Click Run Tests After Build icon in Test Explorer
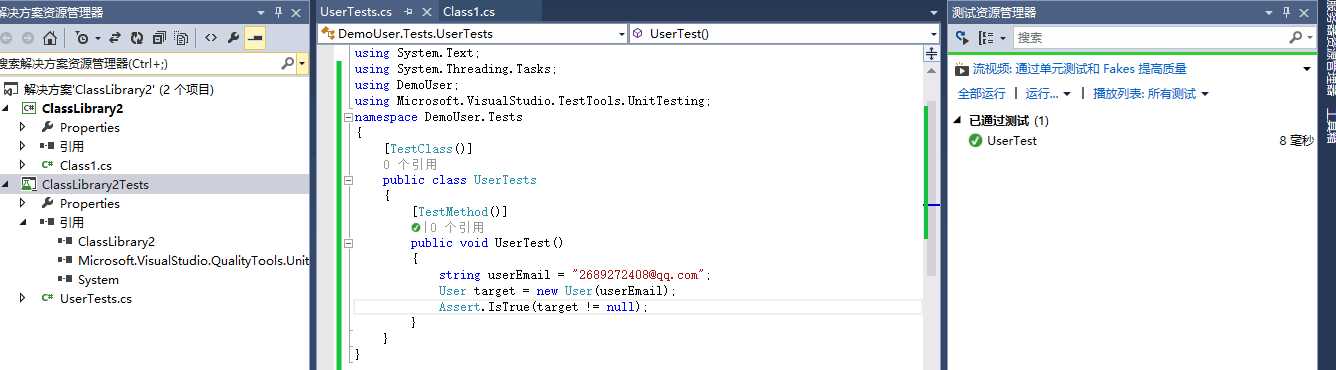The width and height of the screenshot is (1336, 370). tap(962, 38)
